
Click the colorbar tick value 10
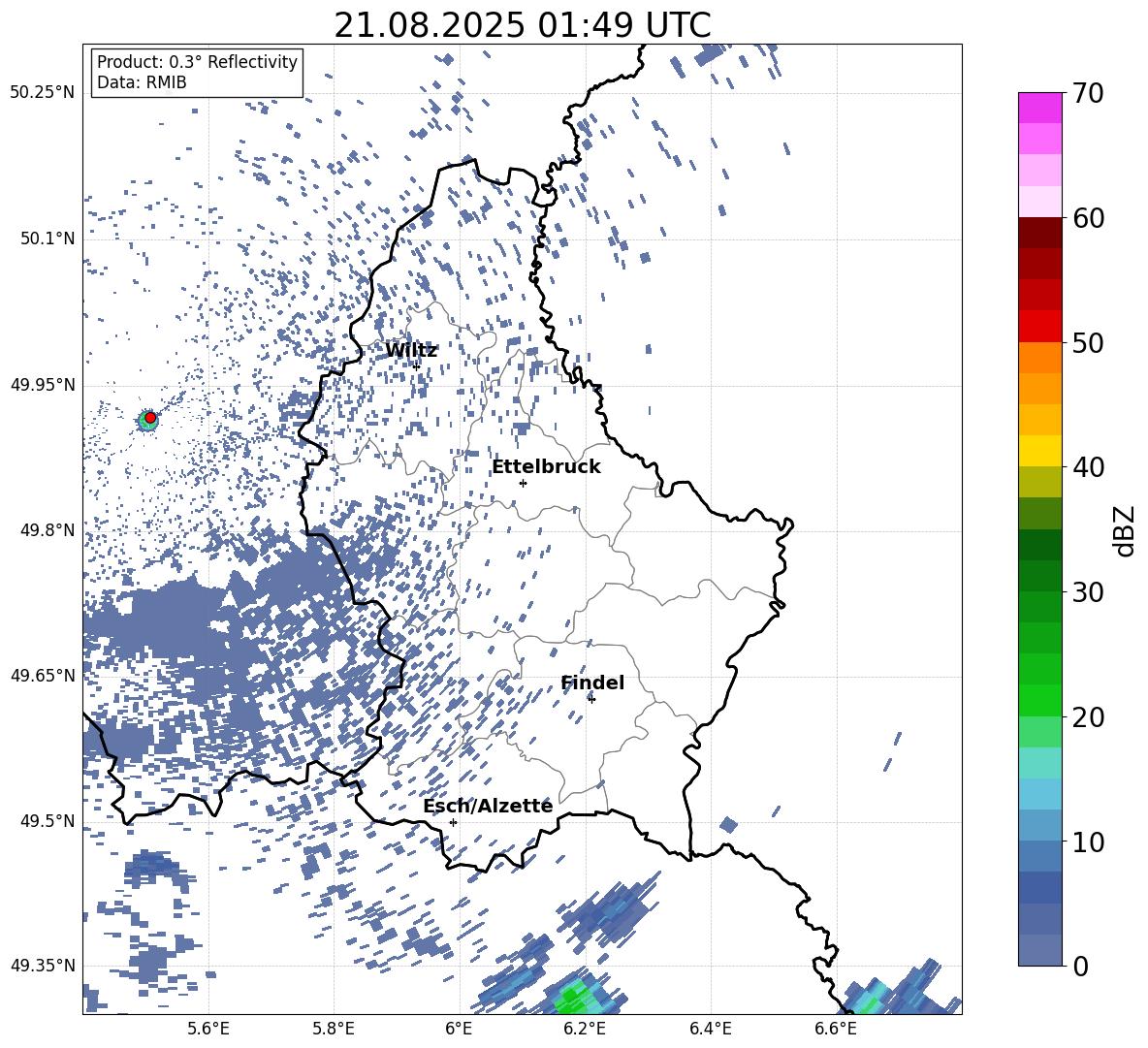click(x=1089, y=842)
